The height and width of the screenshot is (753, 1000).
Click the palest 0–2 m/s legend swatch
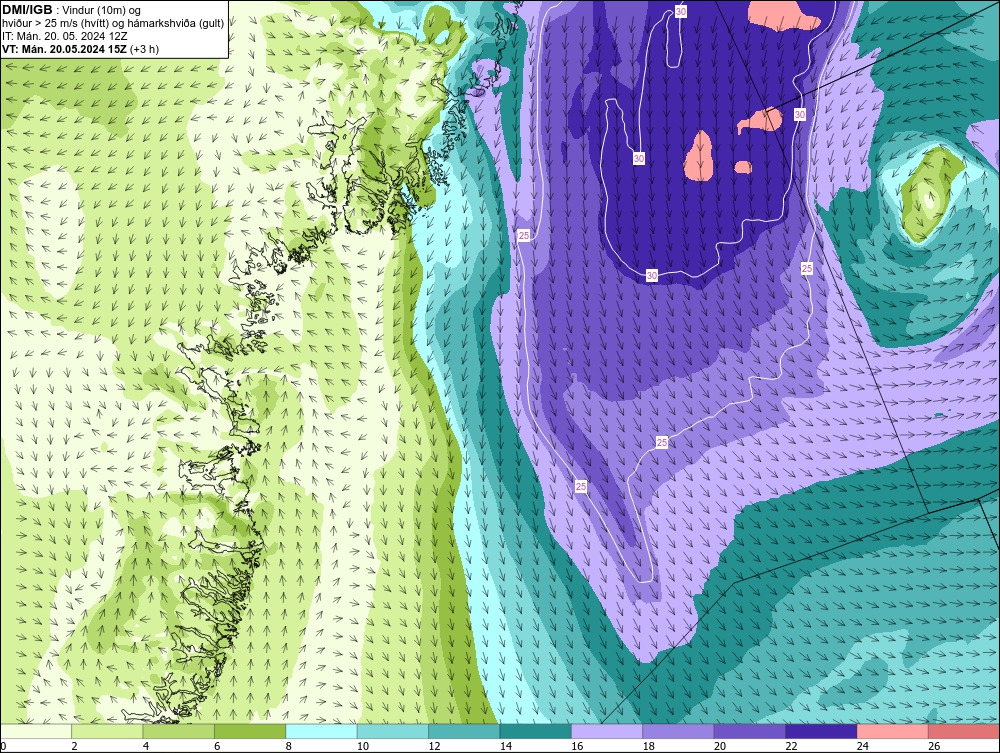click(x=36, y=731)
